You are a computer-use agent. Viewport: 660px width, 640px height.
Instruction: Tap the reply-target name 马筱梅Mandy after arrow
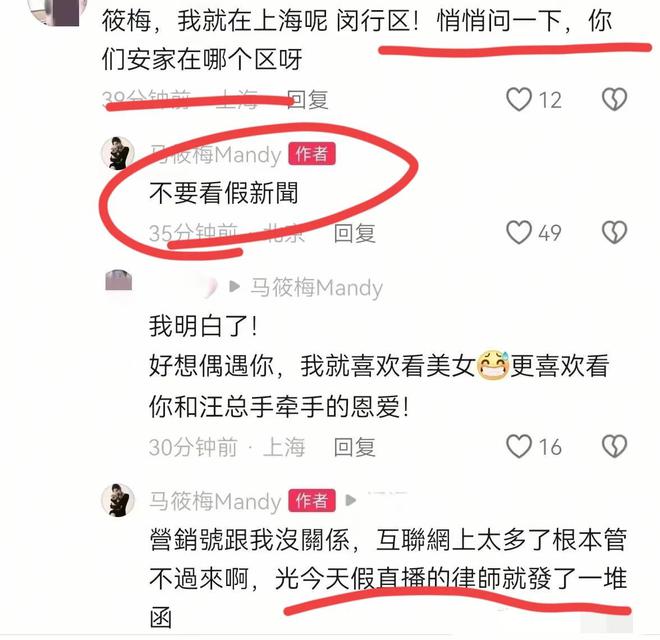coord(317,288)
